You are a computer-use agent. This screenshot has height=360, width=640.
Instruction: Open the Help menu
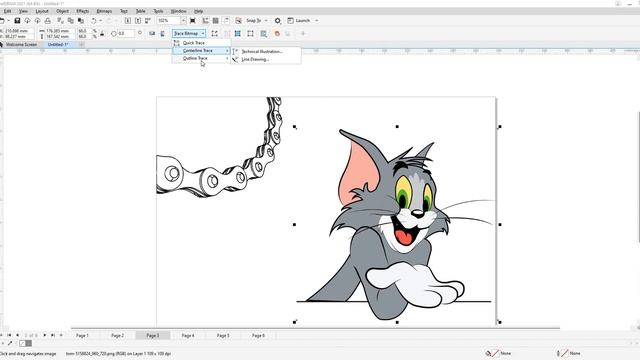[198, 11]
